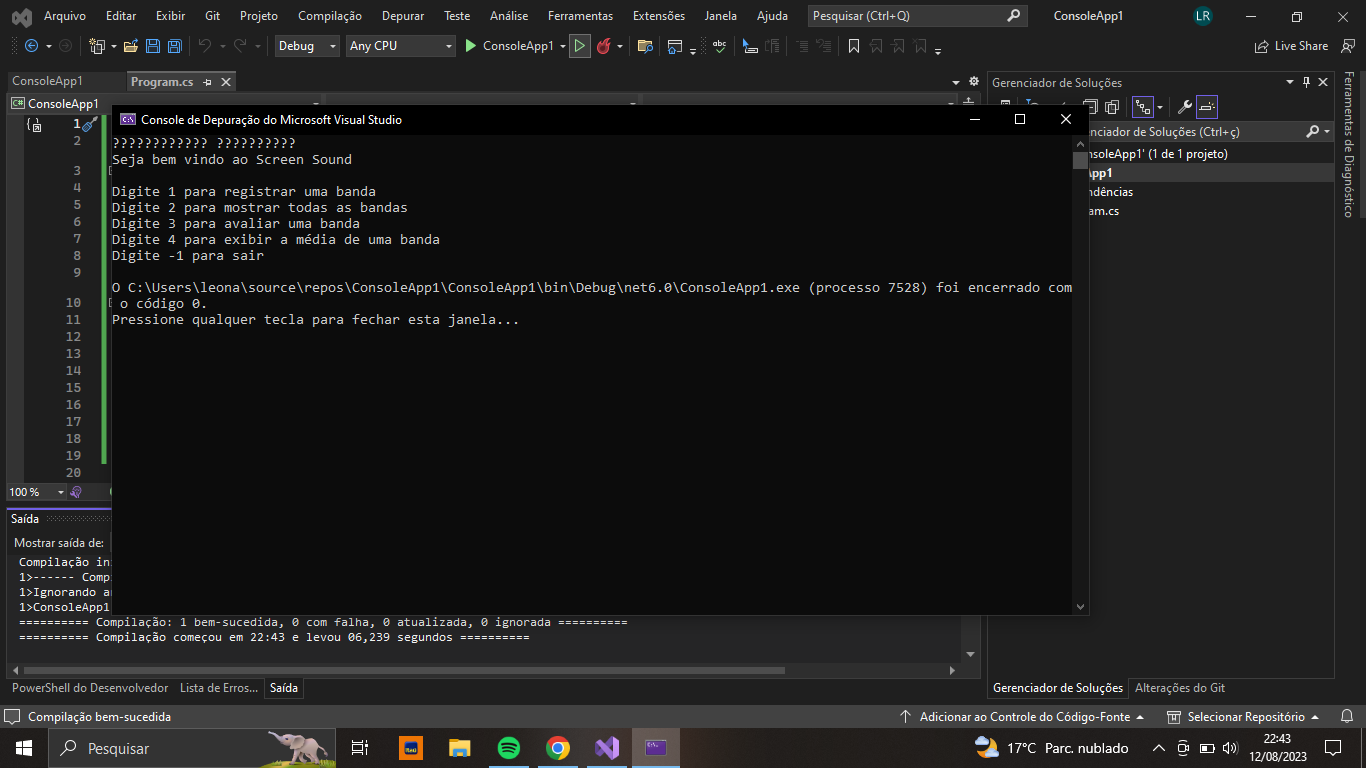The width and height of the screenshot is (1366, 768).
Task: Close the Program.cs tab
Action: 226,82
